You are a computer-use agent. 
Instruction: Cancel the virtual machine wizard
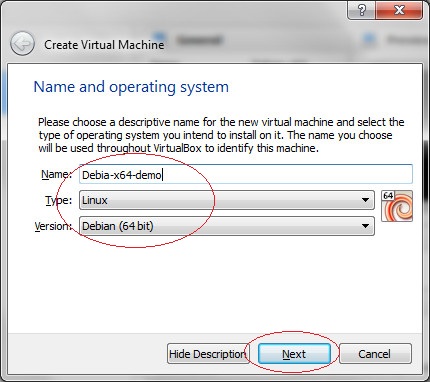(x=375, y=354)
